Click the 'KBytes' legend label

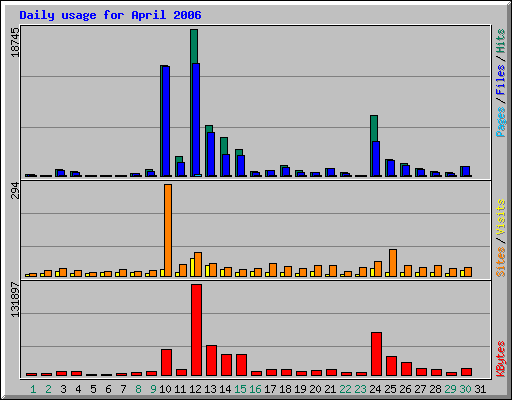pos(501,359)
